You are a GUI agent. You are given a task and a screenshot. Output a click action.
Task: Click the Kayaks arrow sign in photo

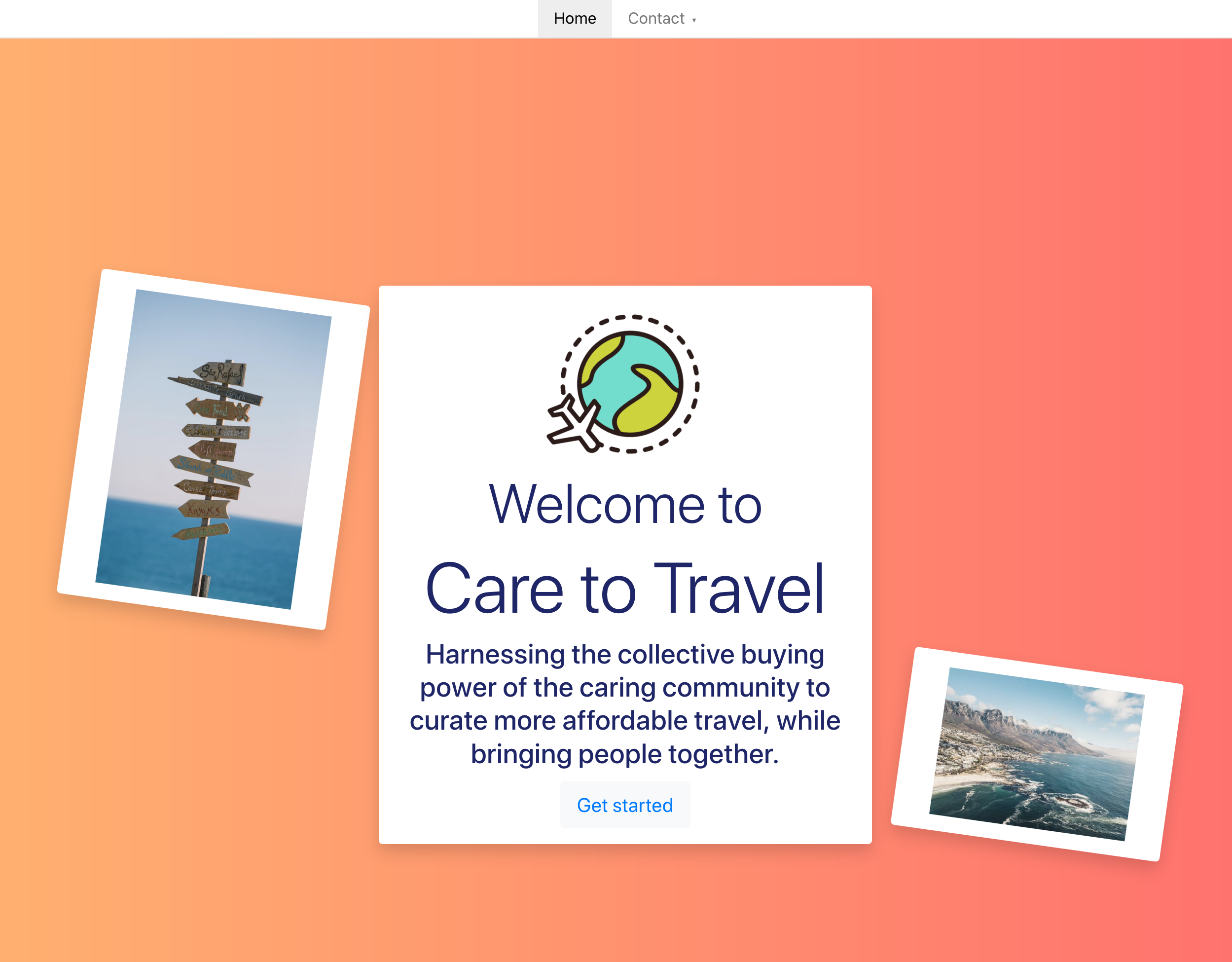[204, 510]
